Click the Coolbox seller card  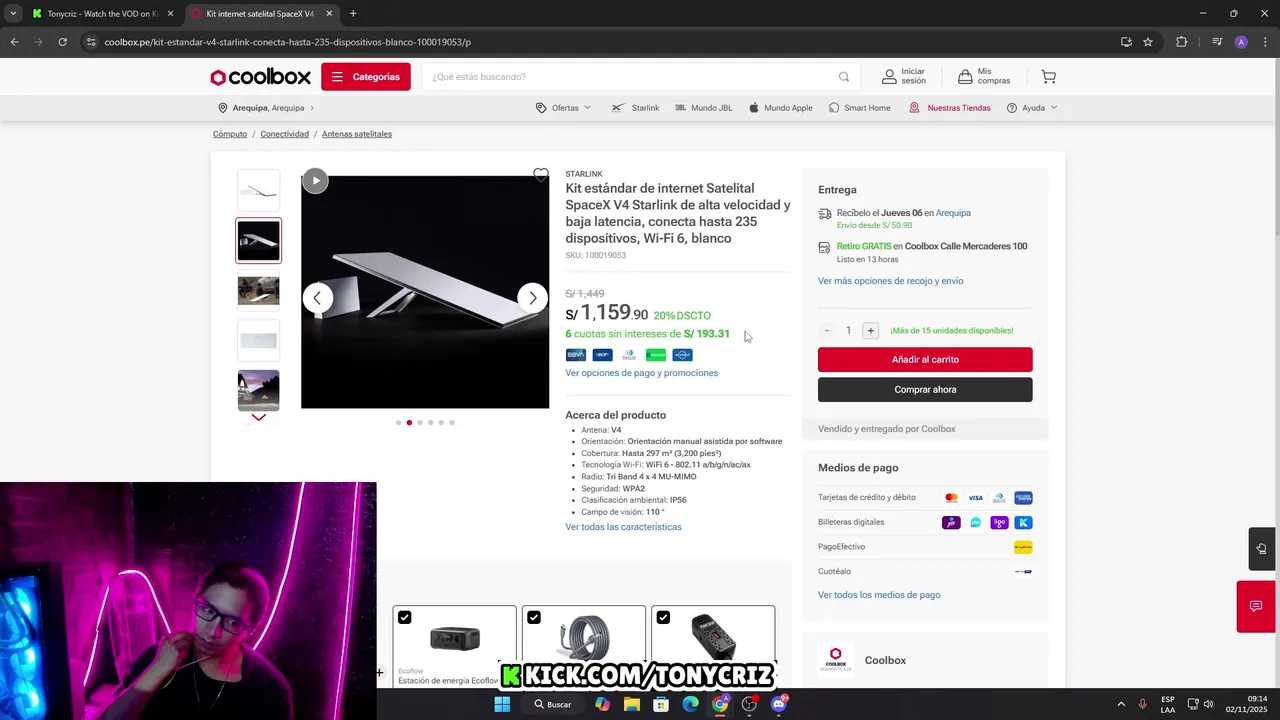point(925,661)
